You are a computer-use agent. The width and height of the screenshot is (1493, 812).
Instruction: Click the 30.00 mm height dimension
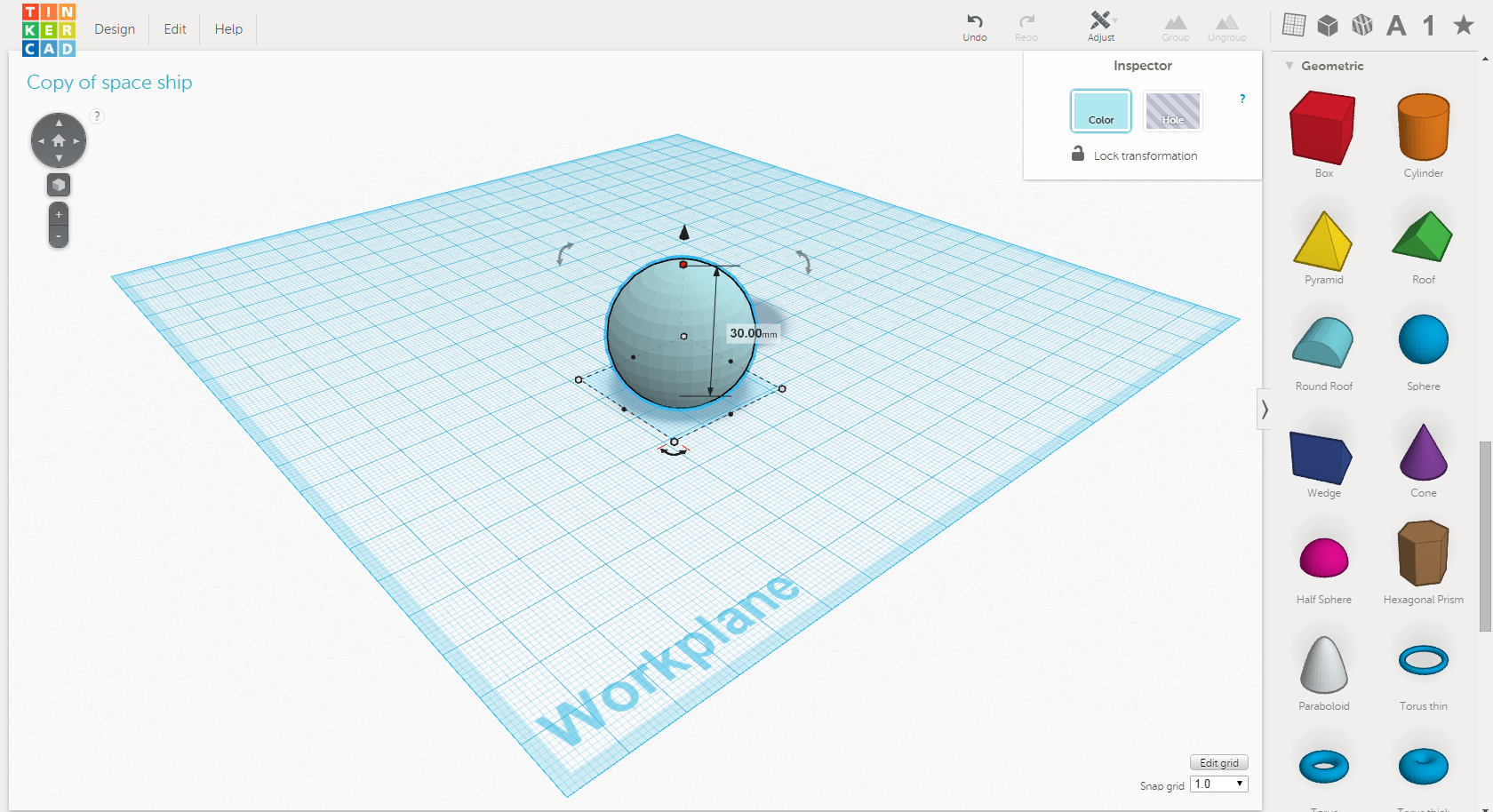[753, 333]
